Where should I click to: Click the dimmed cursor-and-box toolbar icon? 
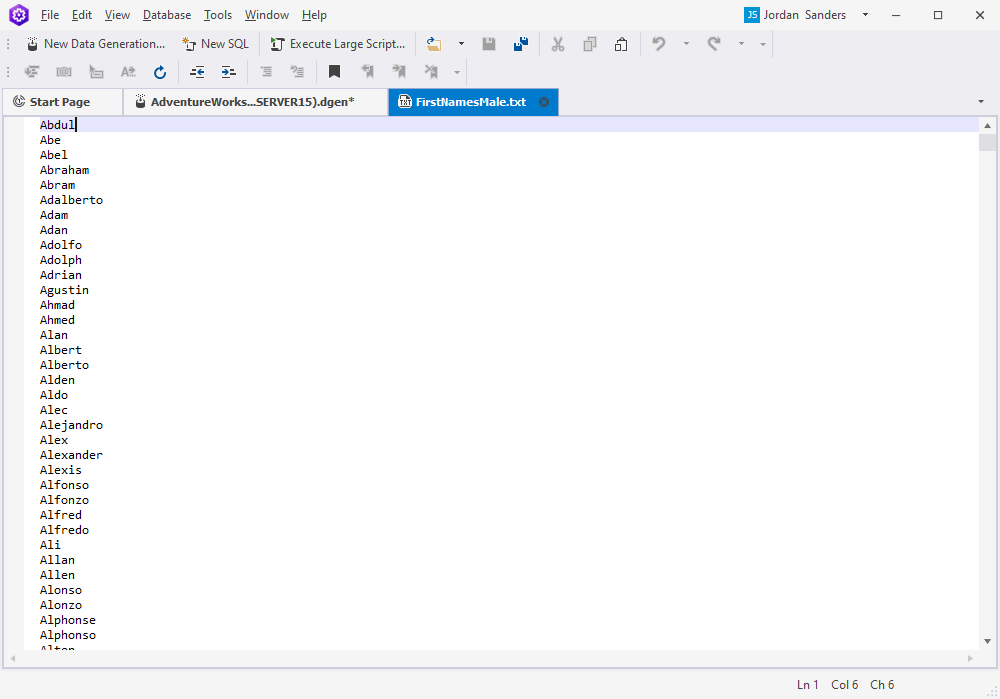96,72
